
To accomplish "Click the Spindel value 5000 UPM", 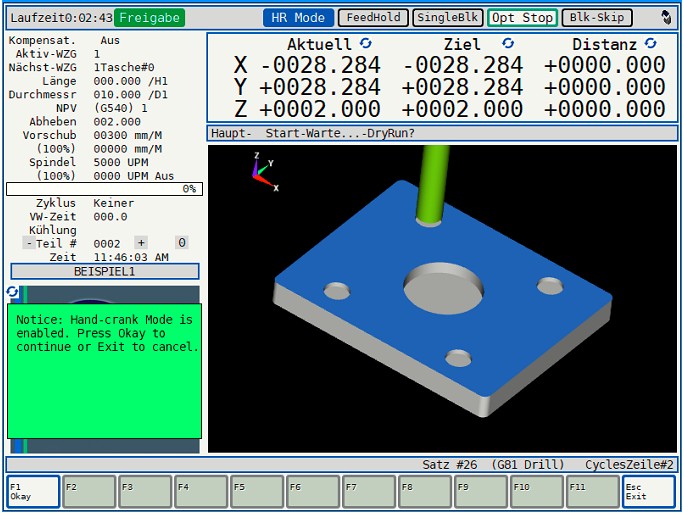I will pyautogui.click(x=121, y=162).
